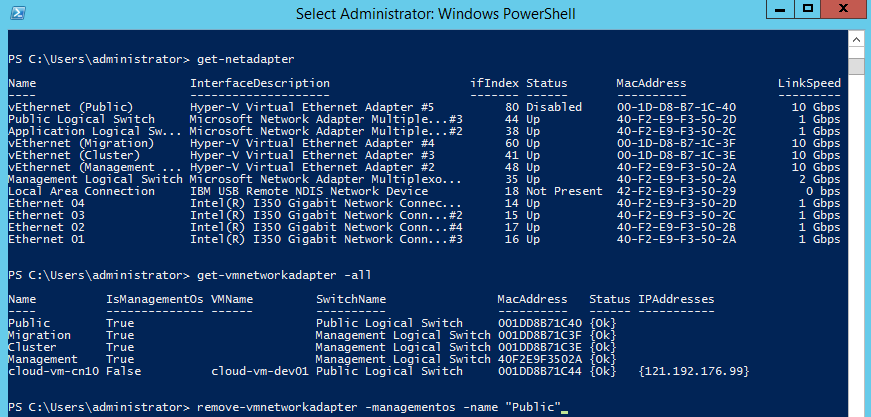Click the quoted "Public" argument at prompt
Screen dimensions: 871x417
(533, 408)
